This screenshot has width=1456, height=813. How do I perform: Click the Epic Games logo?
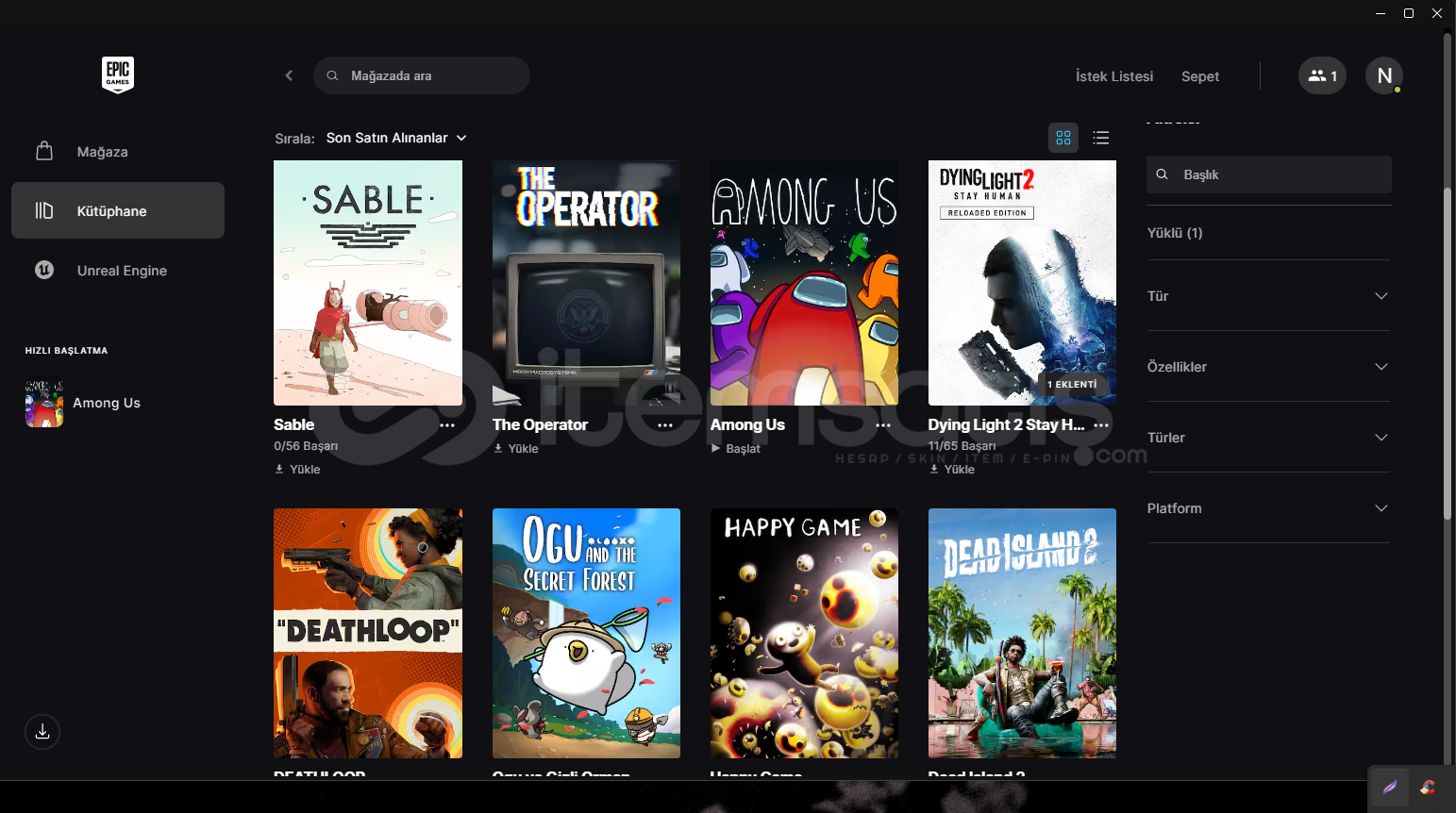[x=118, y=75]
